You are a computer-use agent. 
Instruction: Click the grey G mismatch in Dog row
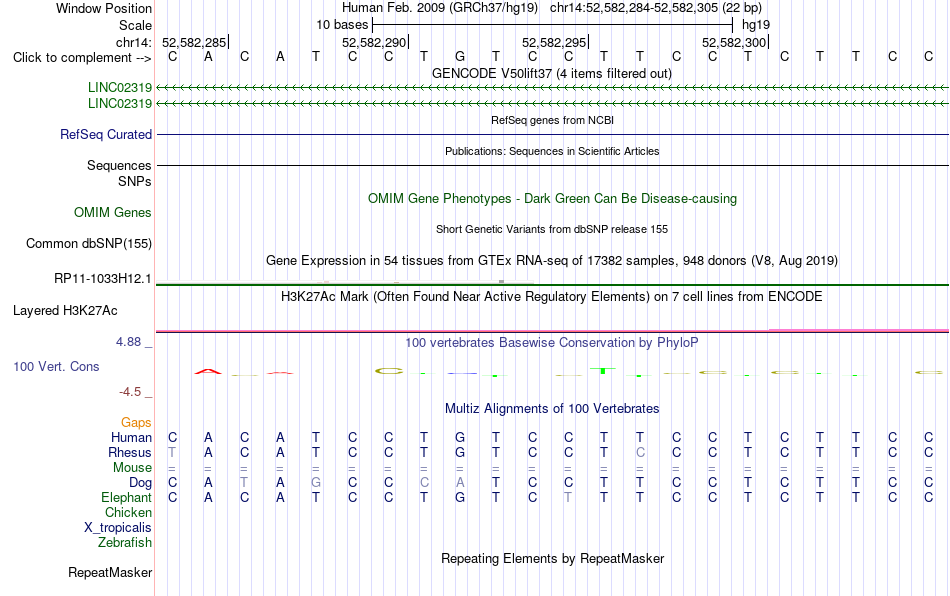316,483
